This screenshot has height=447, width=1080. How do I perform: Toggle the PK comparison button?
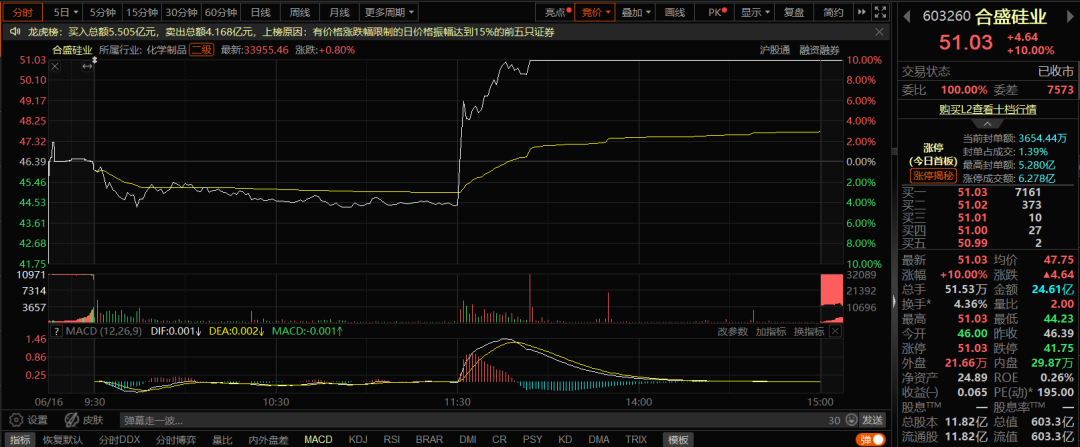pyautogui.click(x=714, y=12)
